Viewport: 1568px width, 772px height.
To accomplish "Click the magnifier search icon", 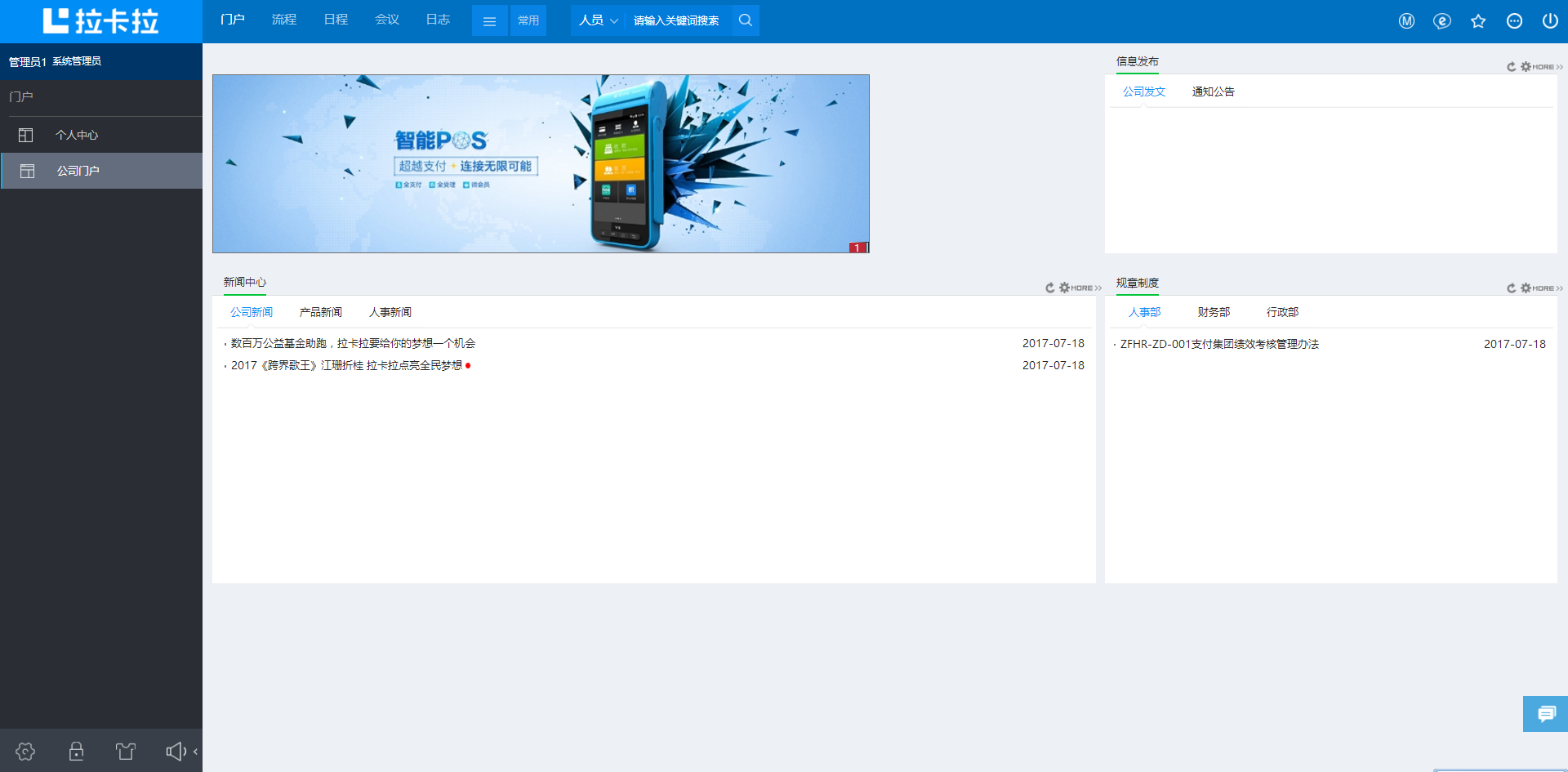I will [x=746, y=20].
